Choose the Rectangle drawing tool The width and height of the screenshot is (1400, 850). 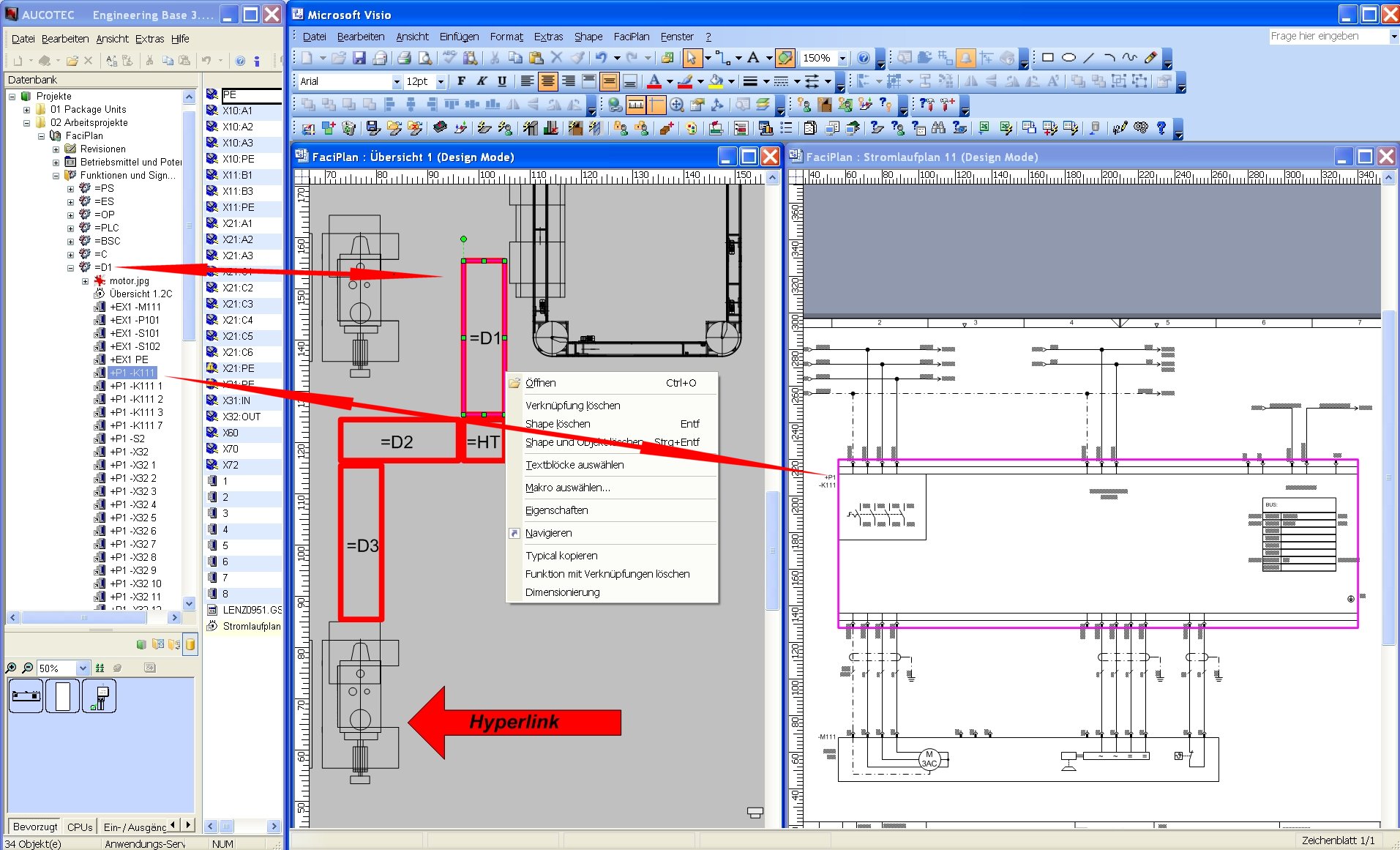1047,58
